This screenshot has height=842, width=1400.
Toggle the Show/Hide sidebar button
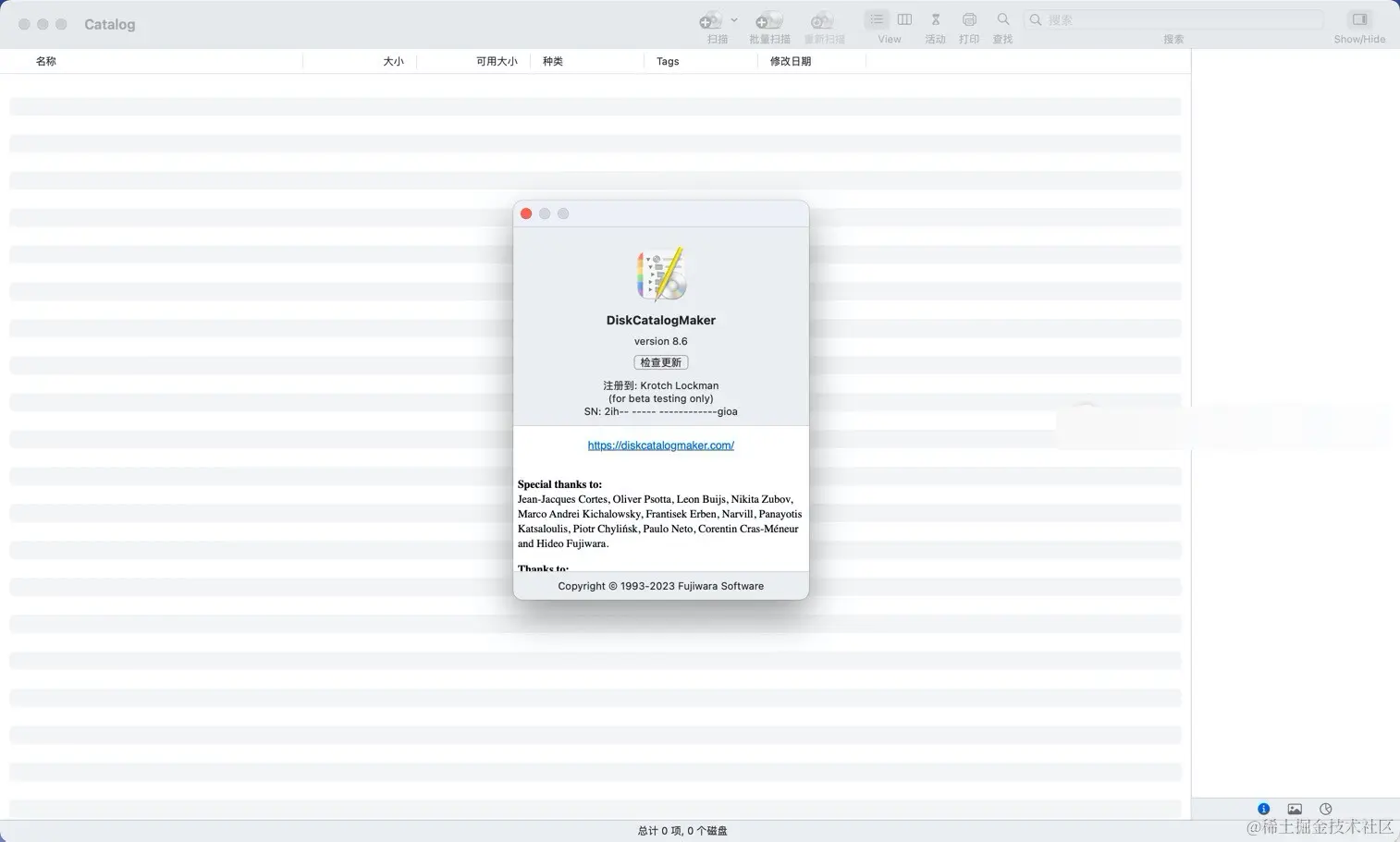coord(1359,19)
